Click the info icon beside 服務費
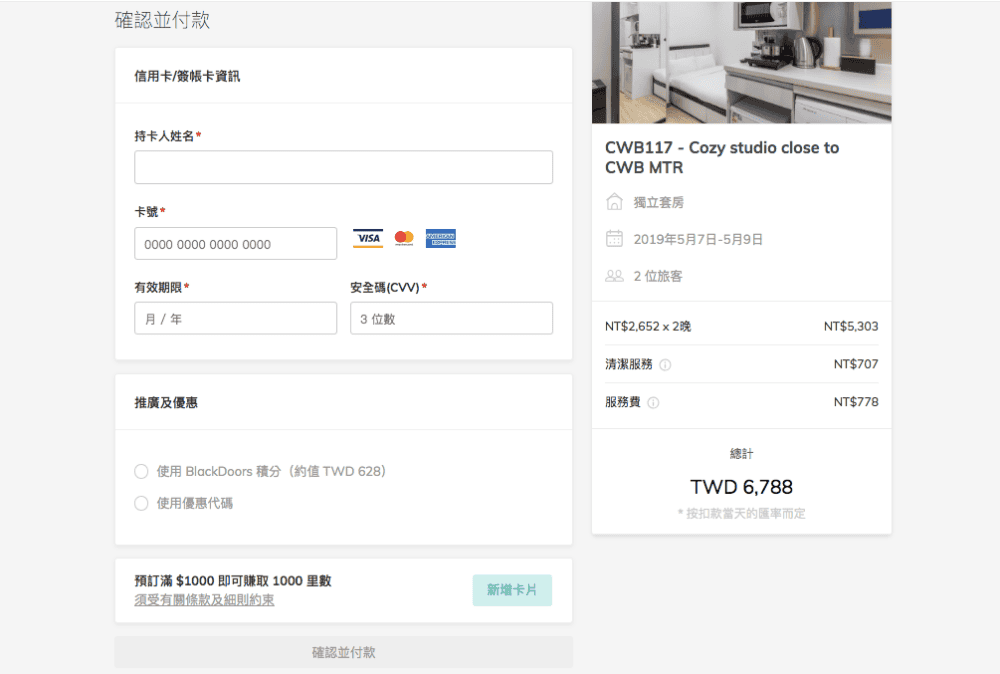Image resolution: width=1000 pixels, height=674 pixels. click(x=653, y=402)
